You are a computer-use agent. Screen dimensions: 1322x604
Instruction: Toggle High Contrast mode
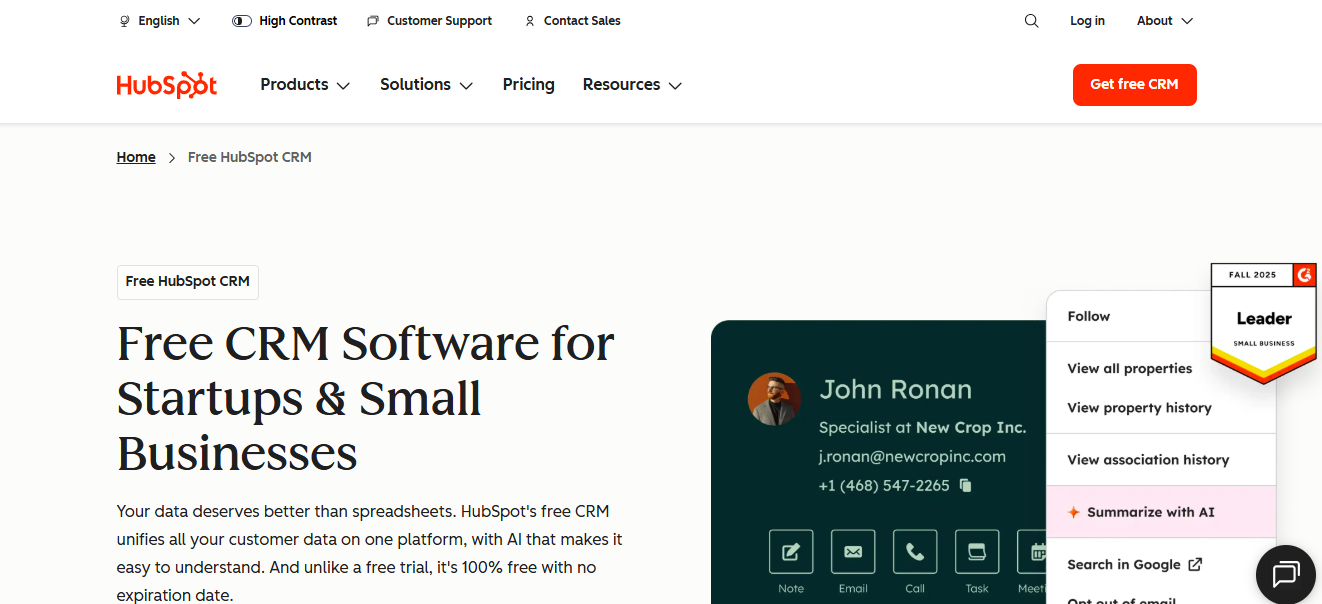pos(284,20)
